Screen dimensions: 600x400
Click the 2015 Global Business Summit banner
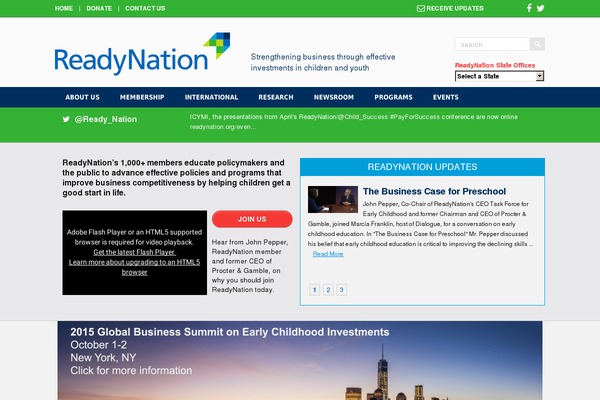click(x=300, y=361)
